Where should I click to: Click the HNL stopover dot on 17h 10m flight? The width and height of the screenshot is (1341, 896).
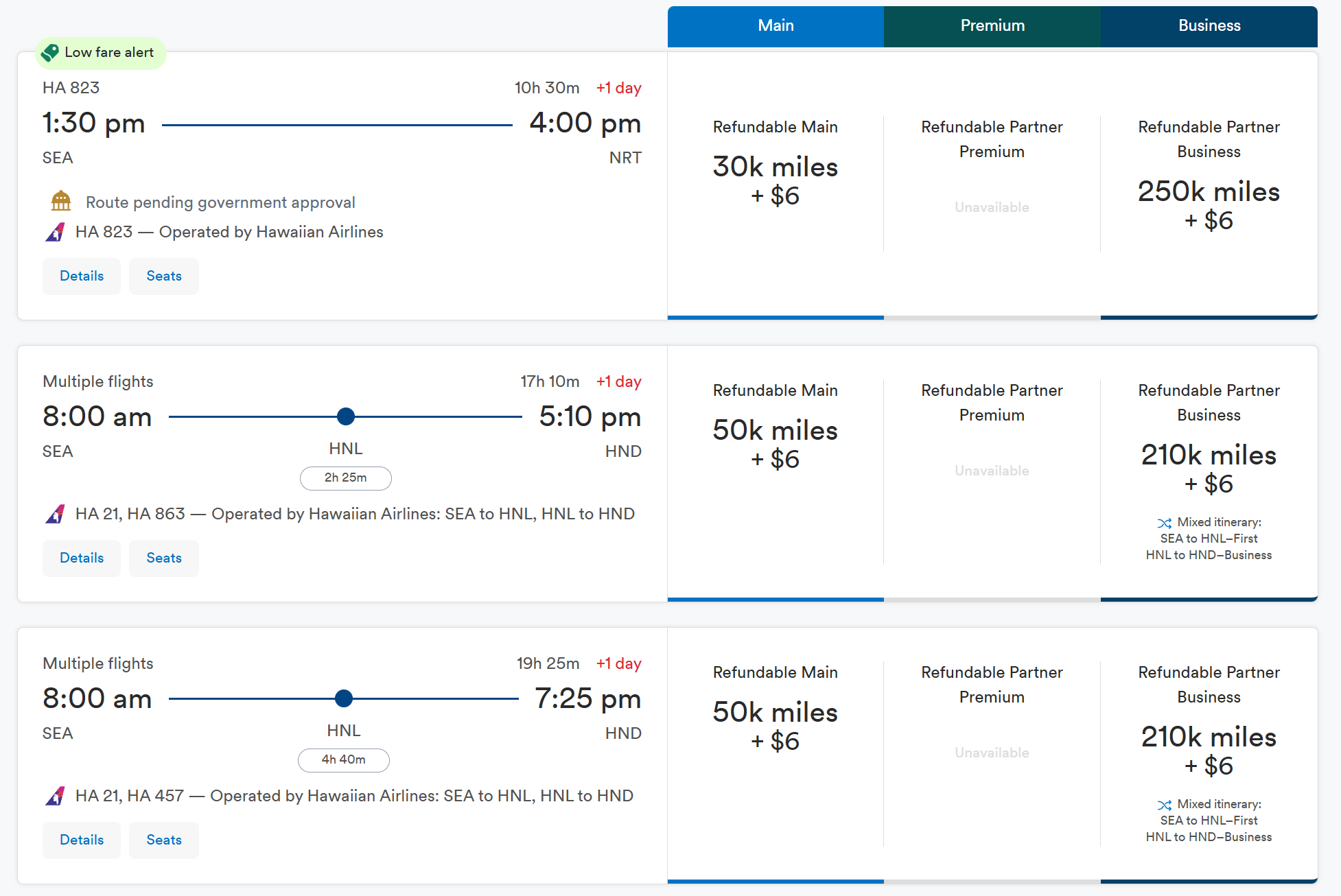346,416
